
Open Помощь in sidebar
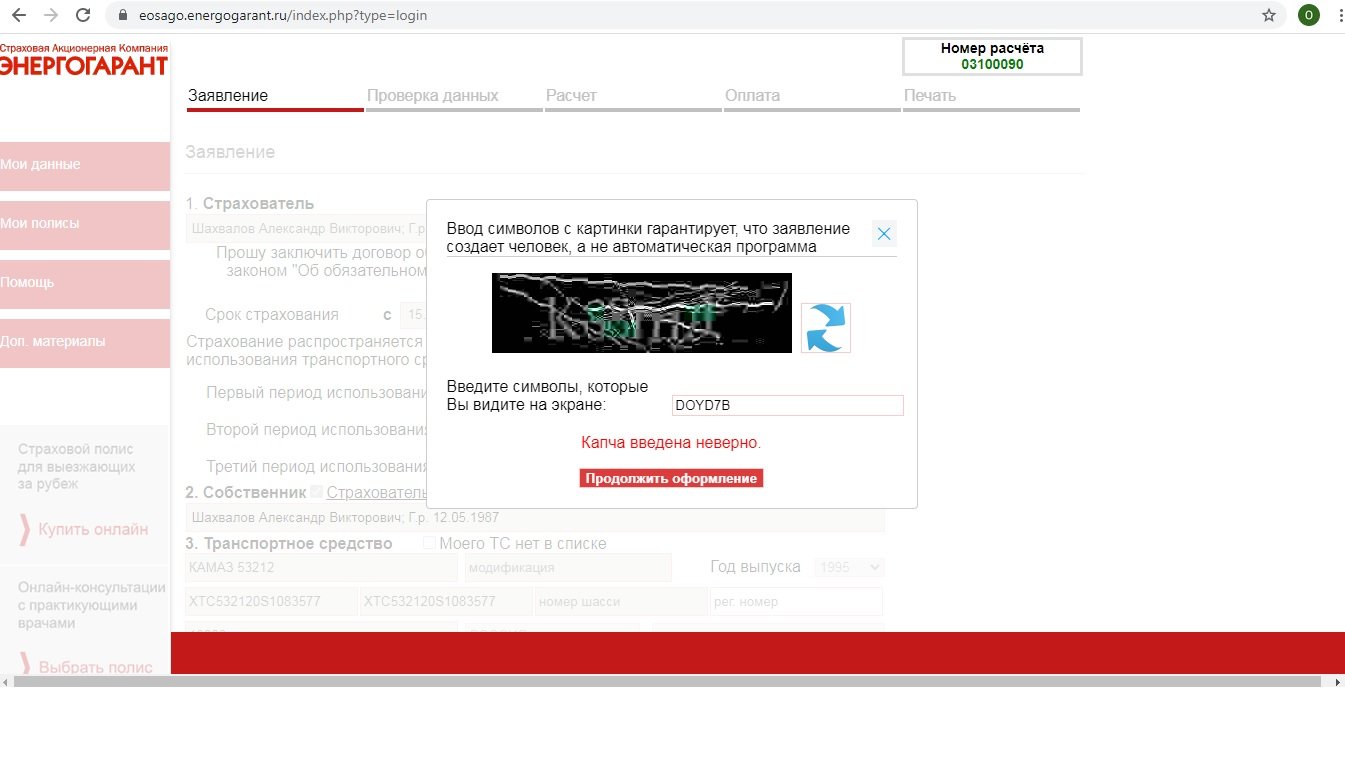coord(84,283)
